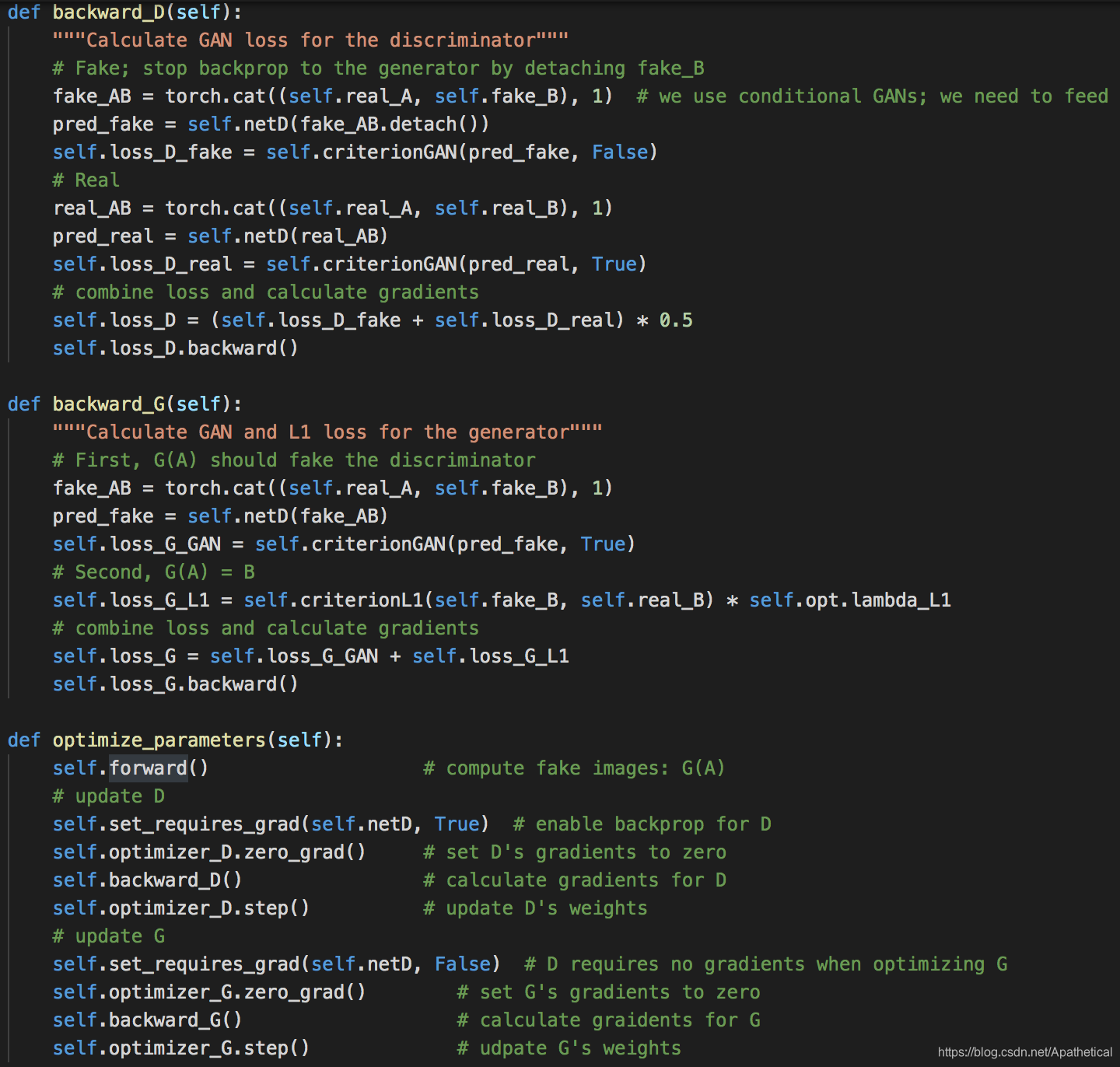
Task: Click 'pred_real = self.netD(real_AB)' line
Action: pos(220,236)
